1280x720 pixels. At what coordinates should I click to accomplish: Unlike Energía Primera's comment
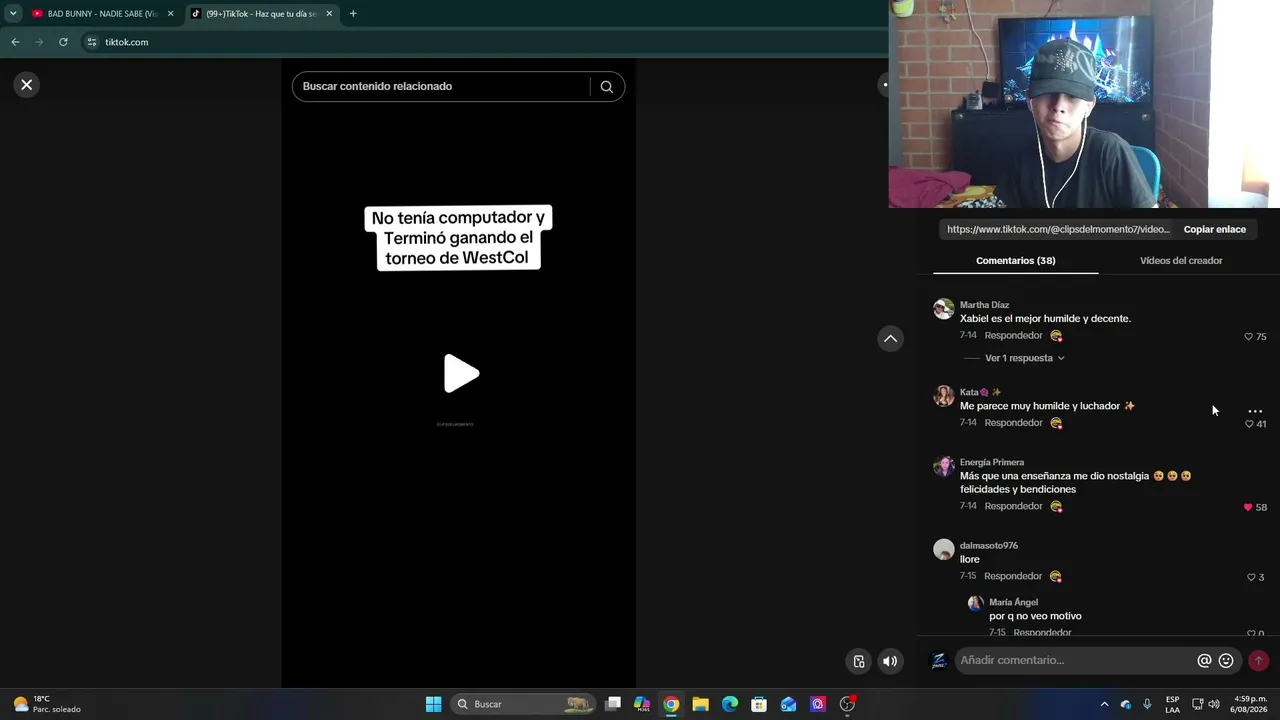(1248, 507)
